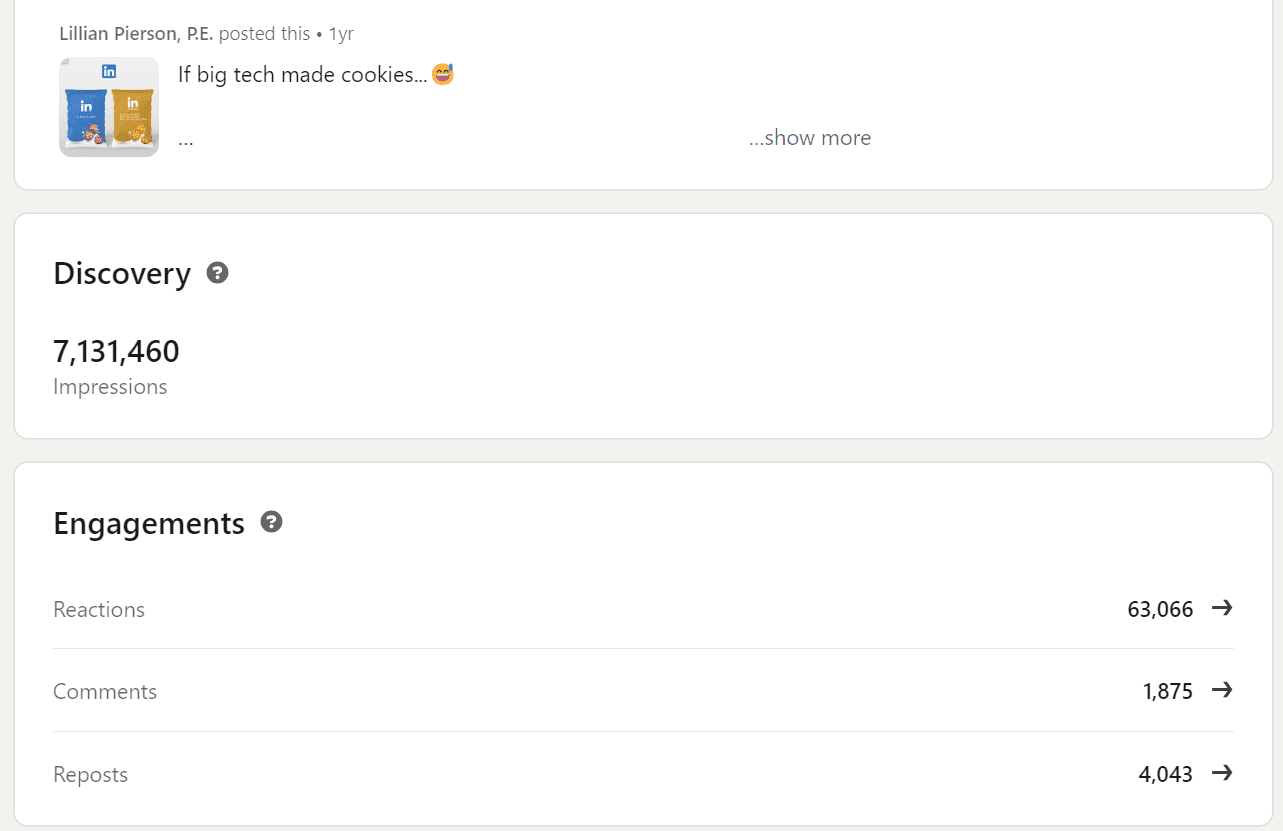Click the grinning emoji in post text
The height and width of the screenshot is (831, 1283).
pyautogui.click(x=442, y=73)
